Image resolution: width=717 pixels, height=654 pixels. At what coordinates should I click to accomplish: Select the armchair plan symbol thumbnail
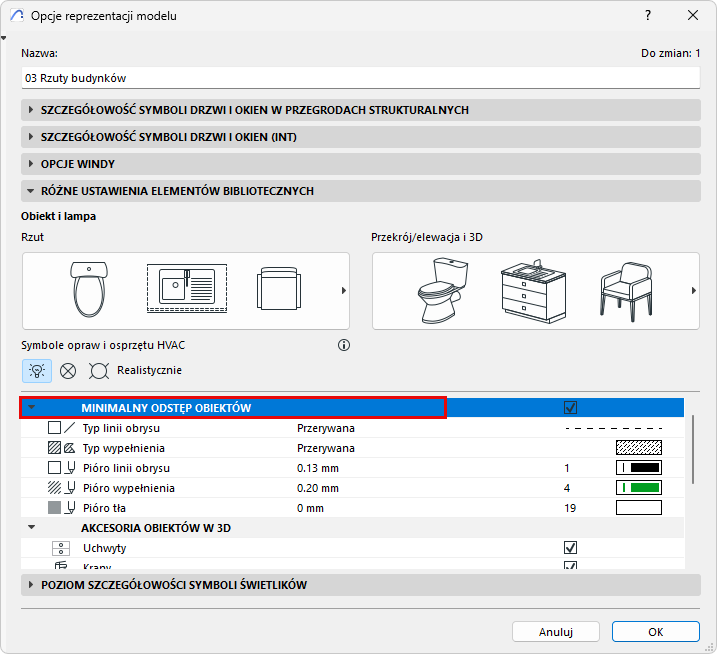click(279, 289)
